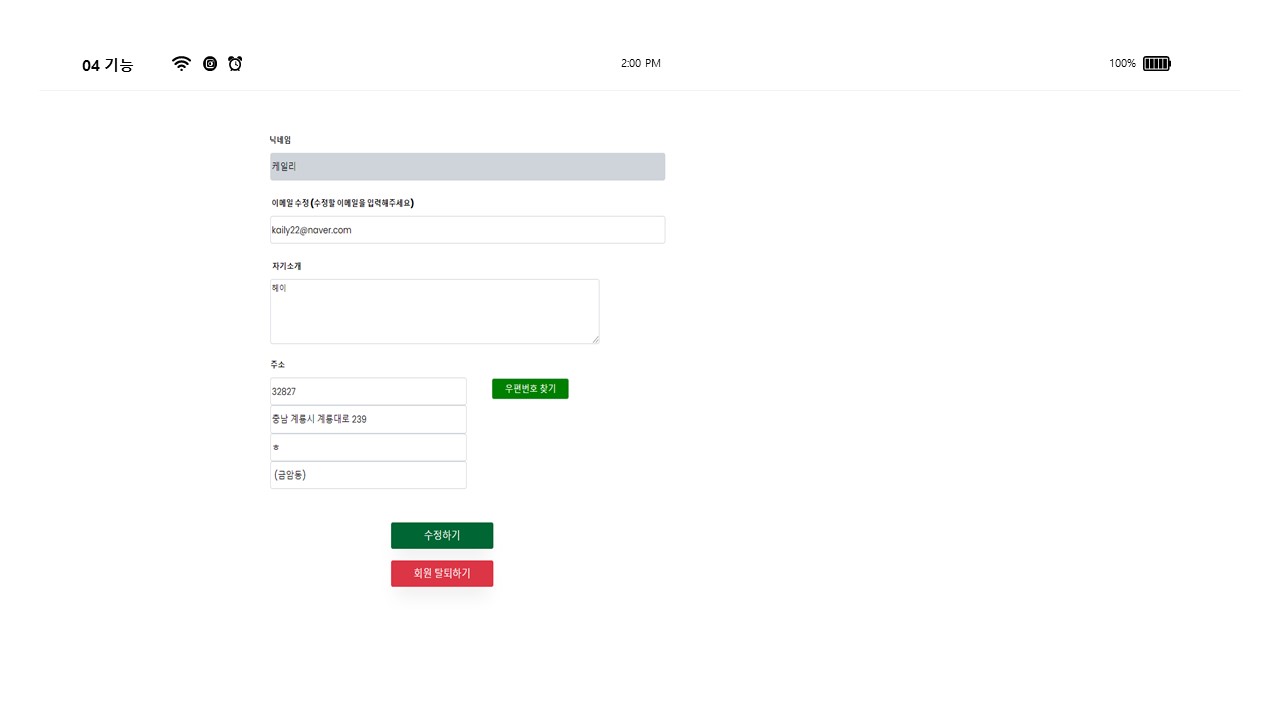Image resolution: width=1280 pixels, height=720 pixels.
Task: Select the 2:00 PM clock display
Action: tap(640, 63)
